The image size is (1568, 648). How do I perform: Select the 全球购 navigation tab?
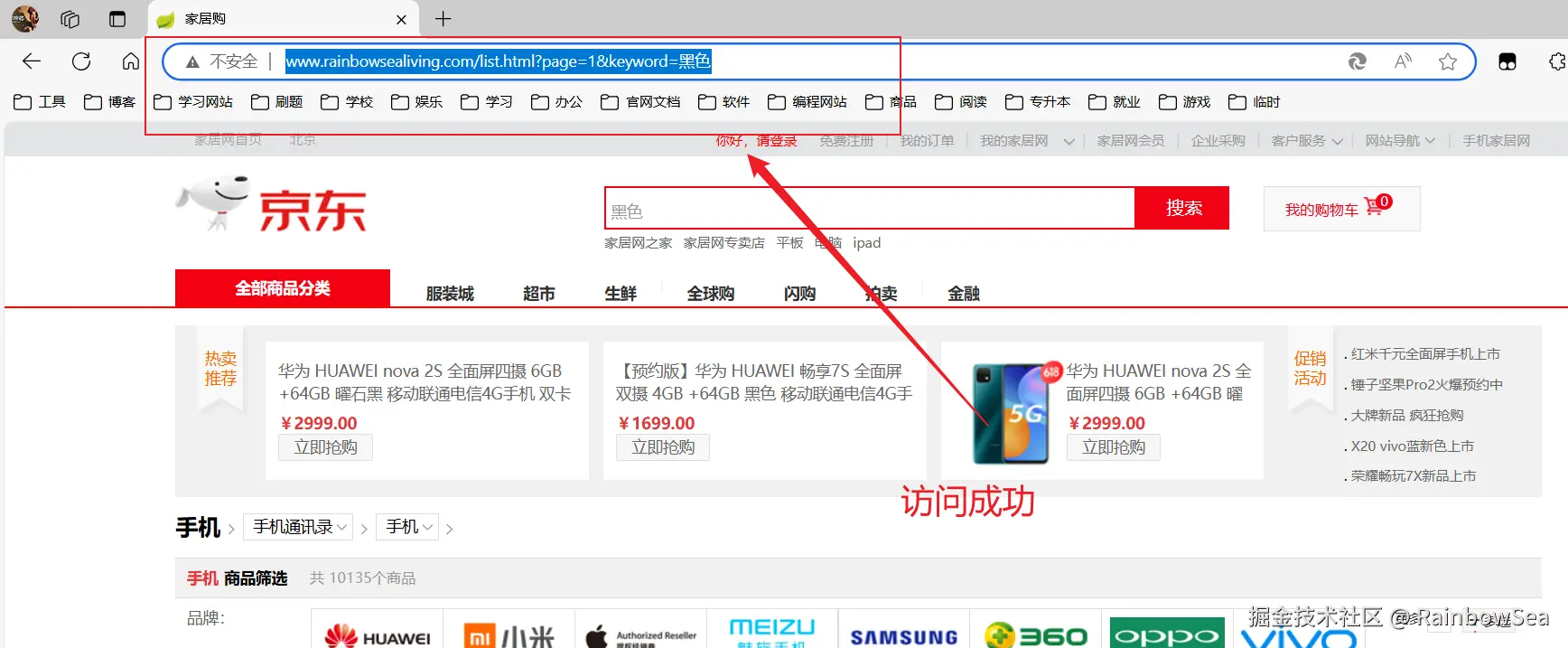click(711, 294)
